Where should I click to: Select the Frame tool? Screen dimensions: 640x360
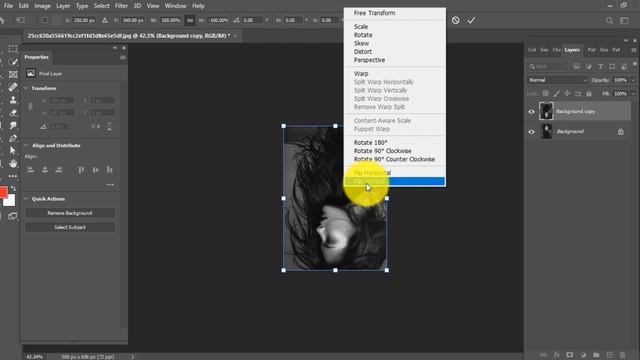click(13, 74)
